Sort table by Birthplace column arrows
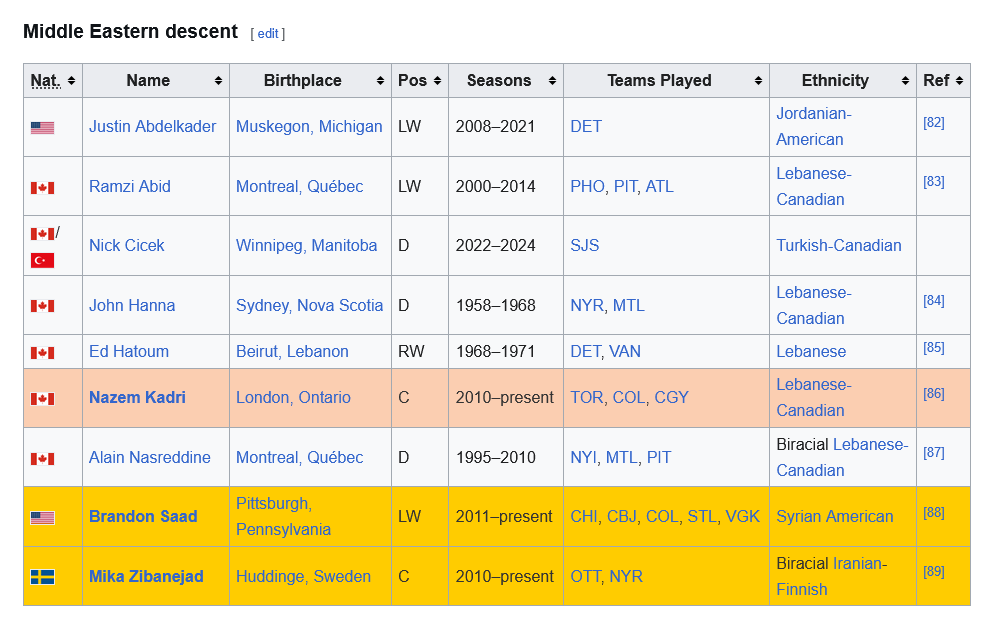981x620 pixels. [x=380, y=81]
